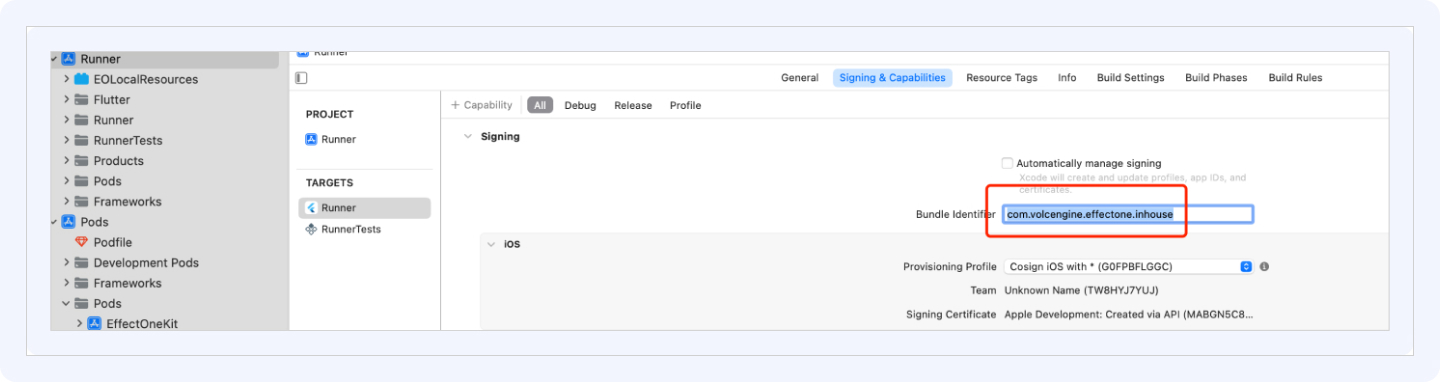1440x382 pixels.
Task: Switch to the Build Settings tab
Action: pyautogui.click(x=1130, y=78)
